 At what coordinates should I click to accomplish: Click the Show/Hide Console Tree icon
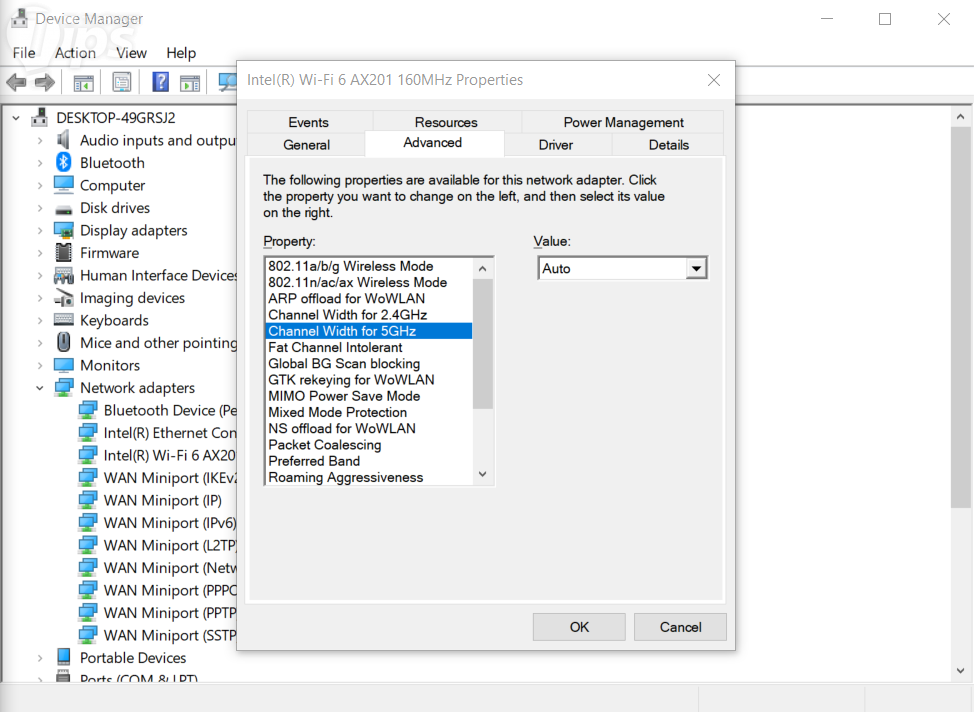coord(83,82)
